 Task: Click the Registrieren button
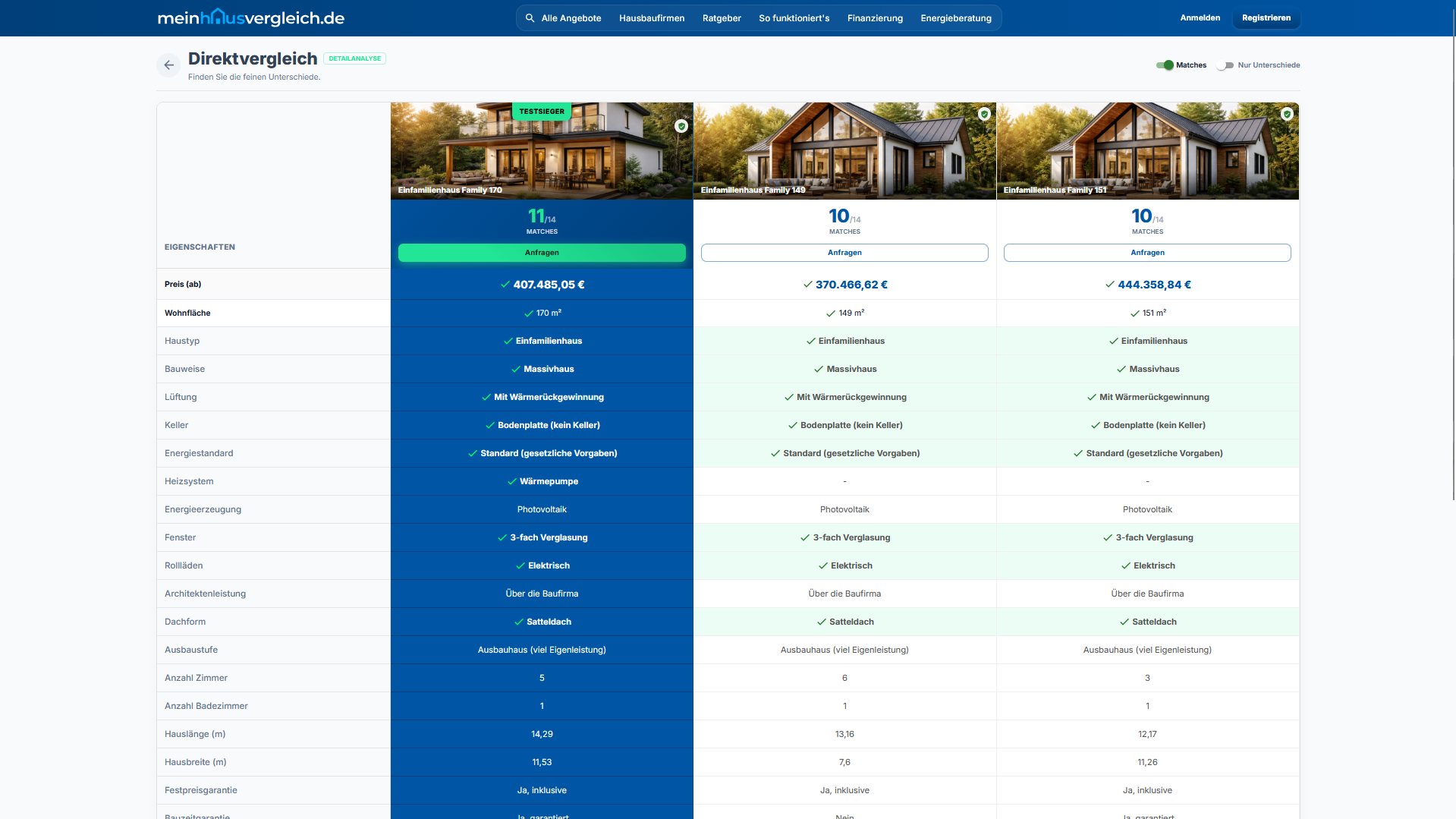(1265, 17)
